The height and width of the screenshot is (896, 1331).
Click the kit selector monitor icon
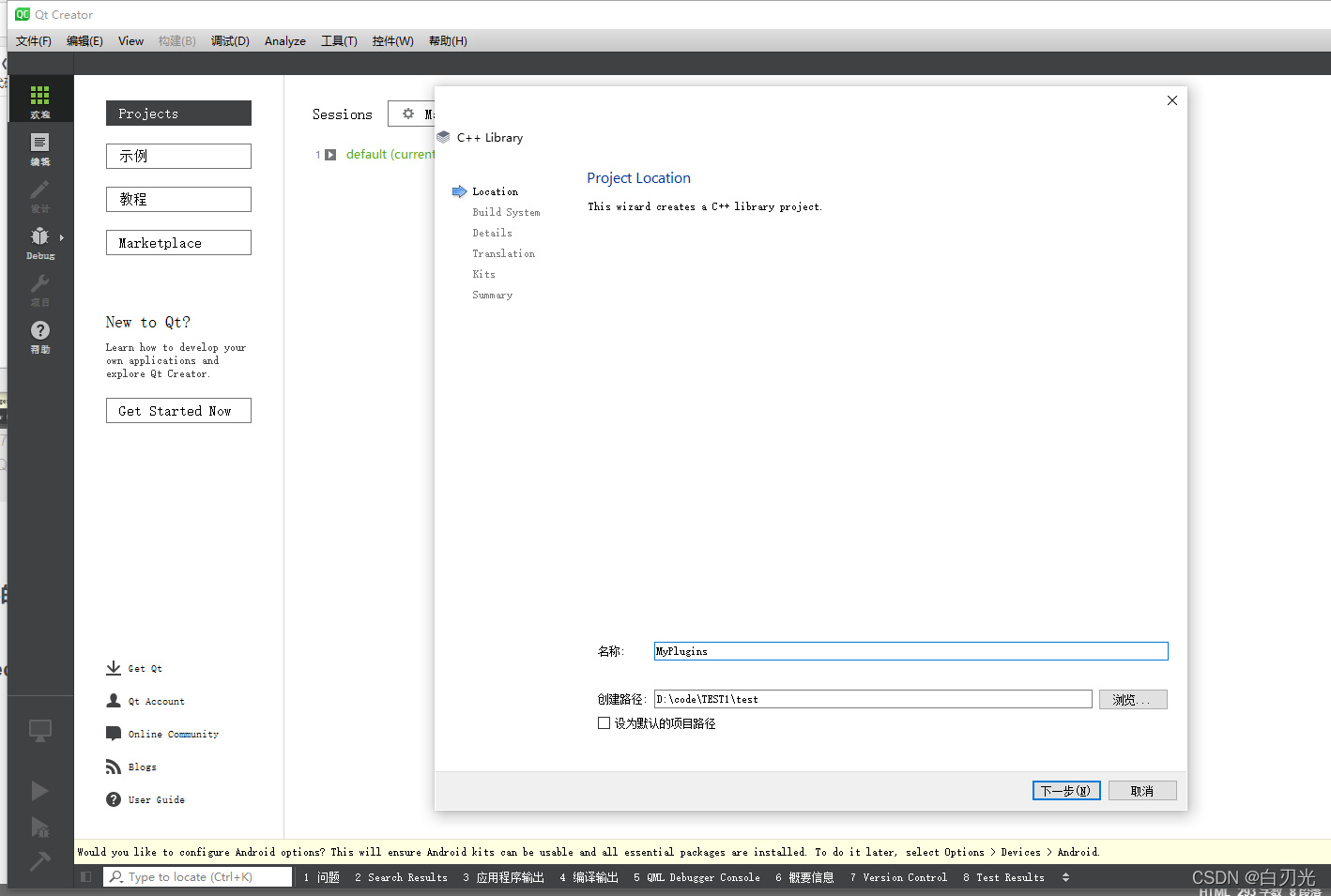[40, 731]
